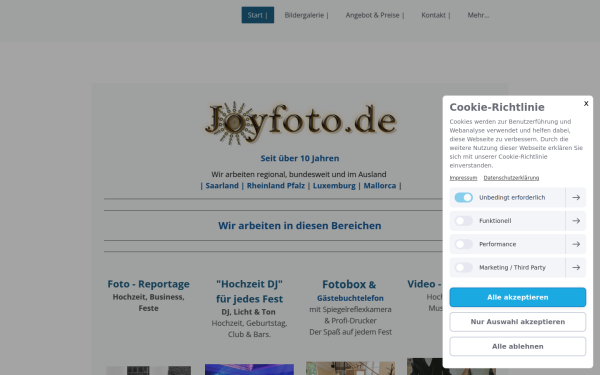Image resolution: width=600 pixels, height=375 pixels.
Task: Enable the Marketing / Third Party switch
Action: 463,267
